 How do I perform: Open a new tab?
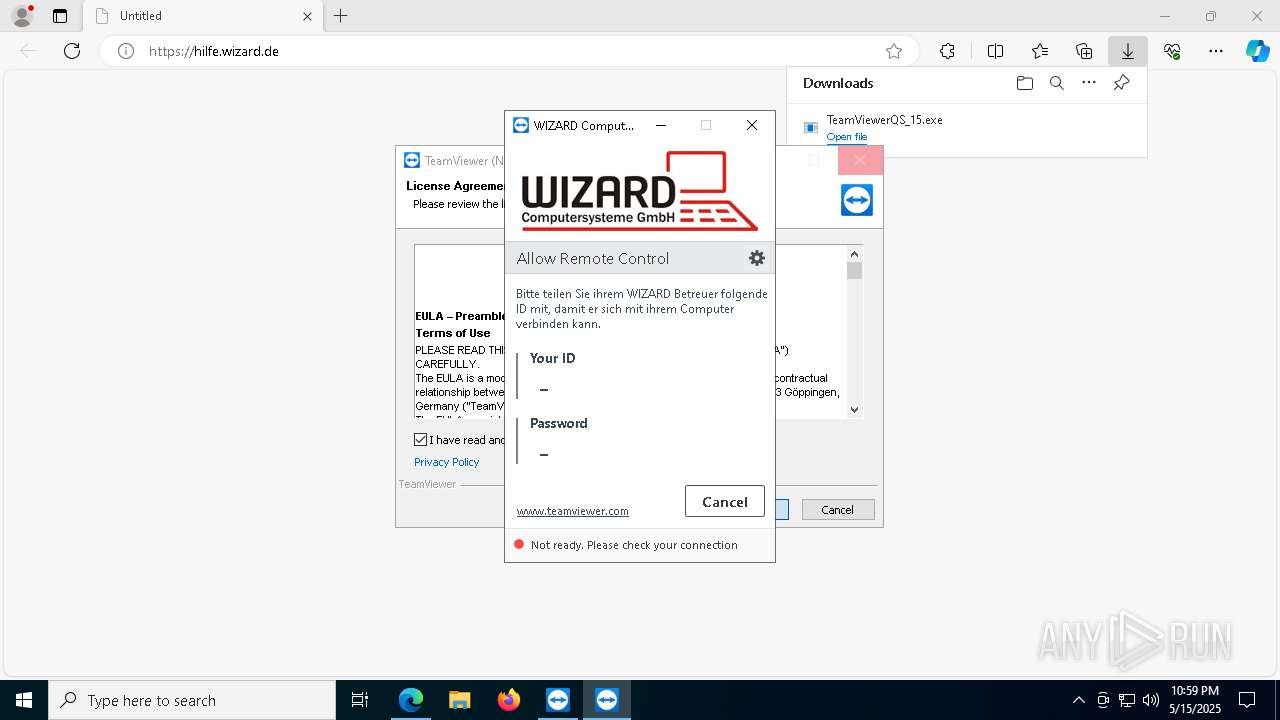pos(341,16)
